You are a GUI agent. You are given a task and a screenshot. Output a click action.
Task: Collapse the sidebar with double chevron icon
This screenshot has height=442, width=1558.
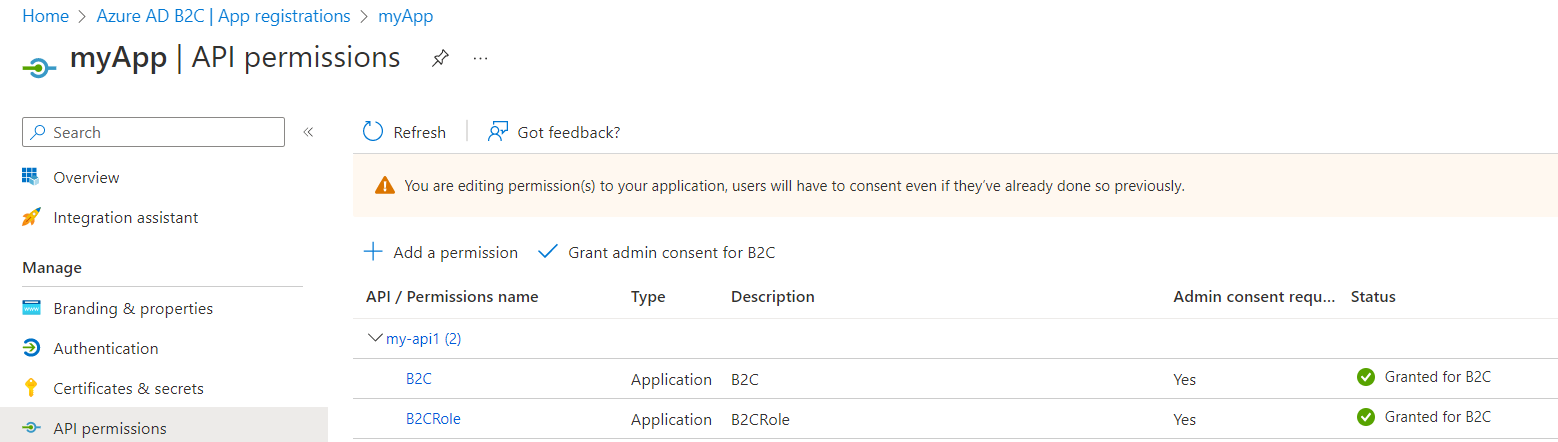pos(308,132)
